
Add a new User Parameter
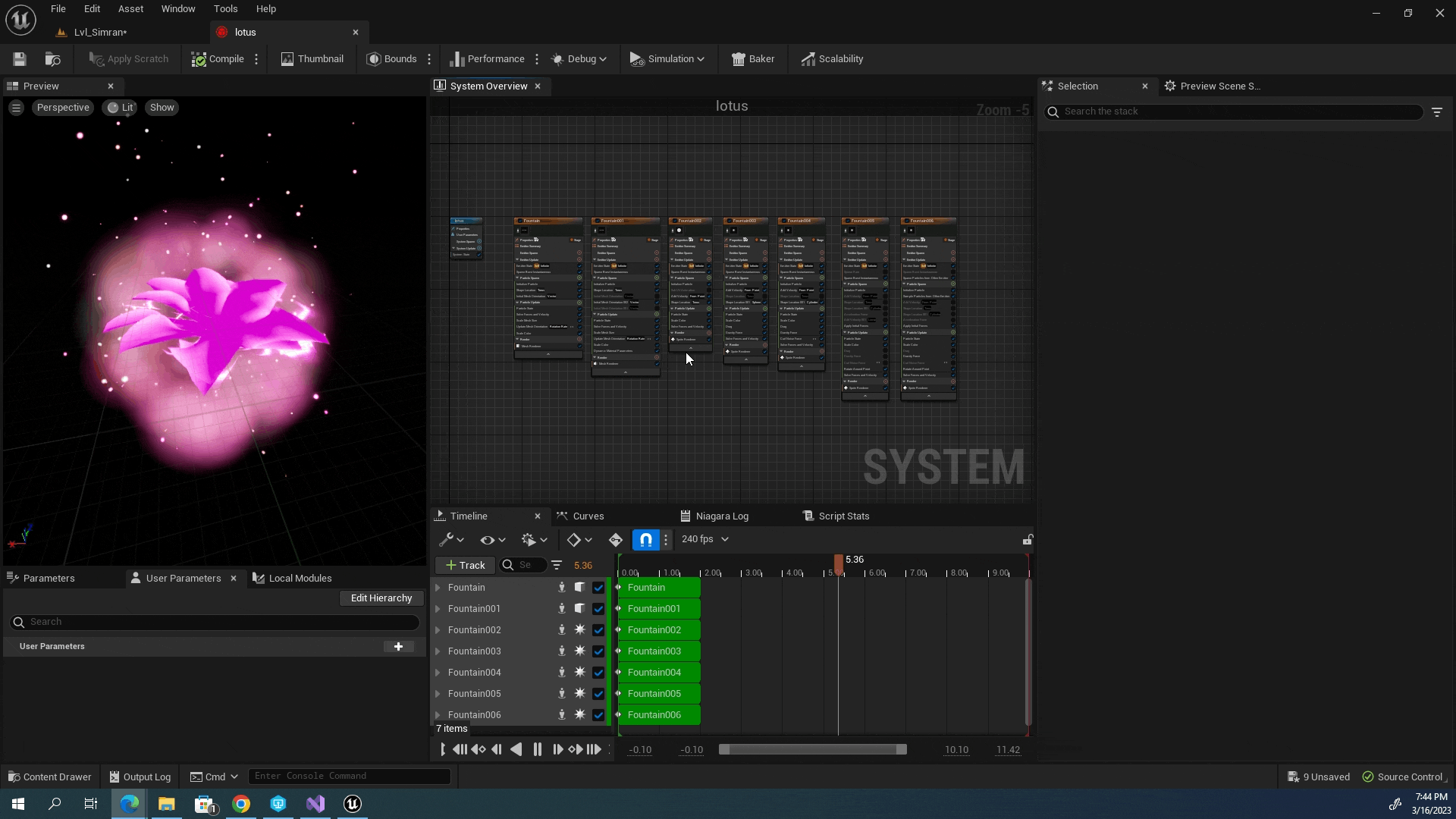click(398, 647)
